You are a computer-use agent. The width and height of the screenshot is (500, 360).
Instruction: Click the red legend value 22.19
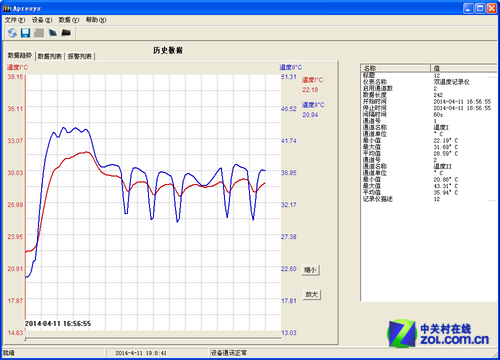[310, 90]
